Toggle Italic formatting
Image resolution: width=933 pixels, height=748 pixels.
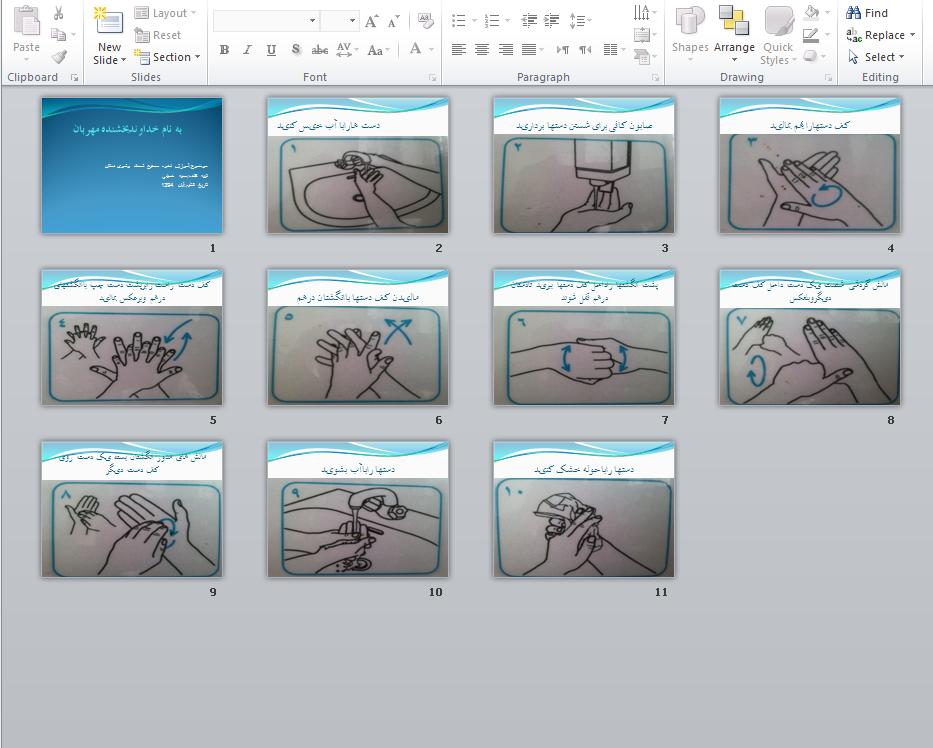click(x=248, y=50)
